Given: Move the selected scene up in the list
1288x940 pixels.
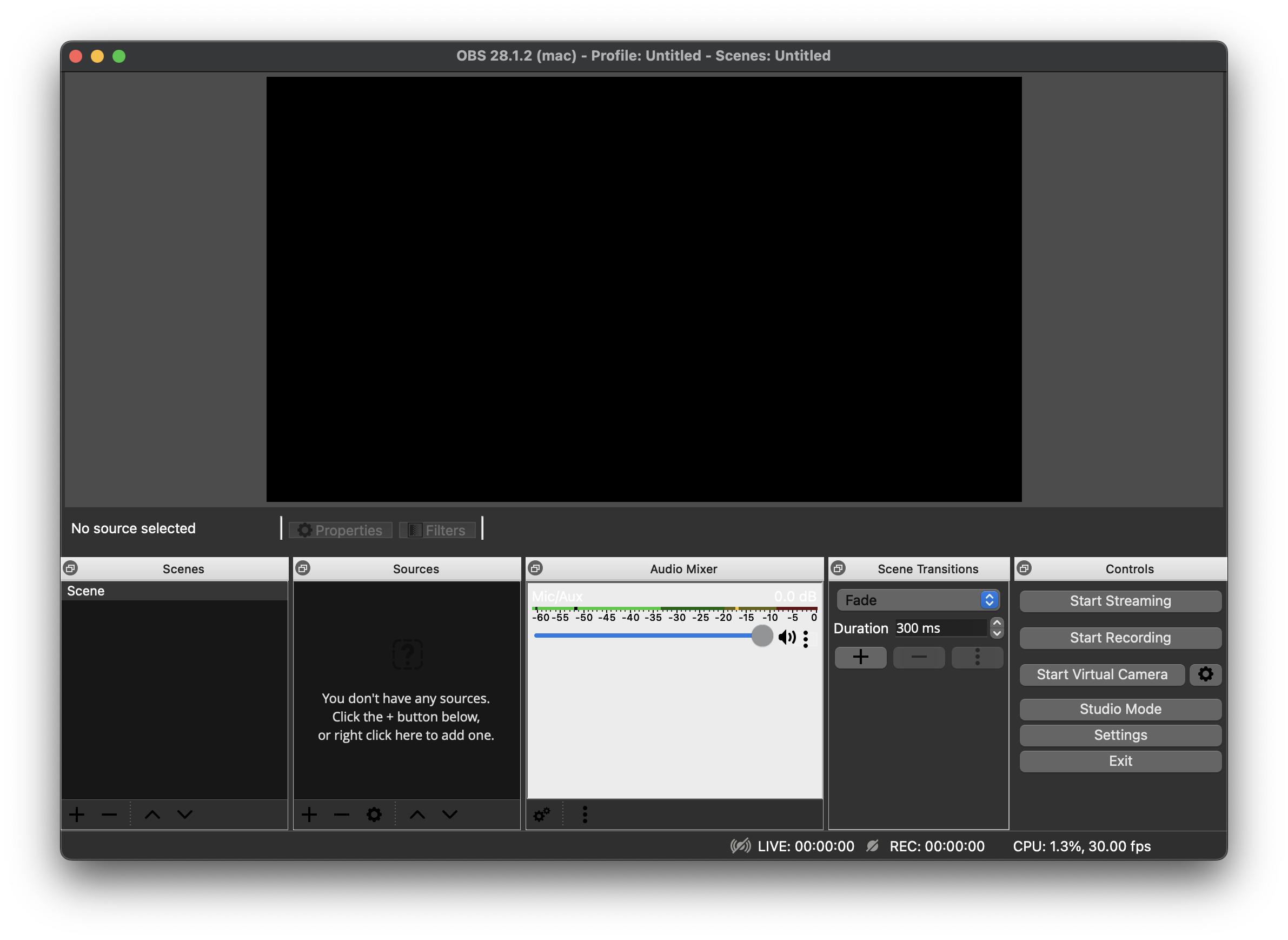Looking at the screenshot, I should 152,814.
